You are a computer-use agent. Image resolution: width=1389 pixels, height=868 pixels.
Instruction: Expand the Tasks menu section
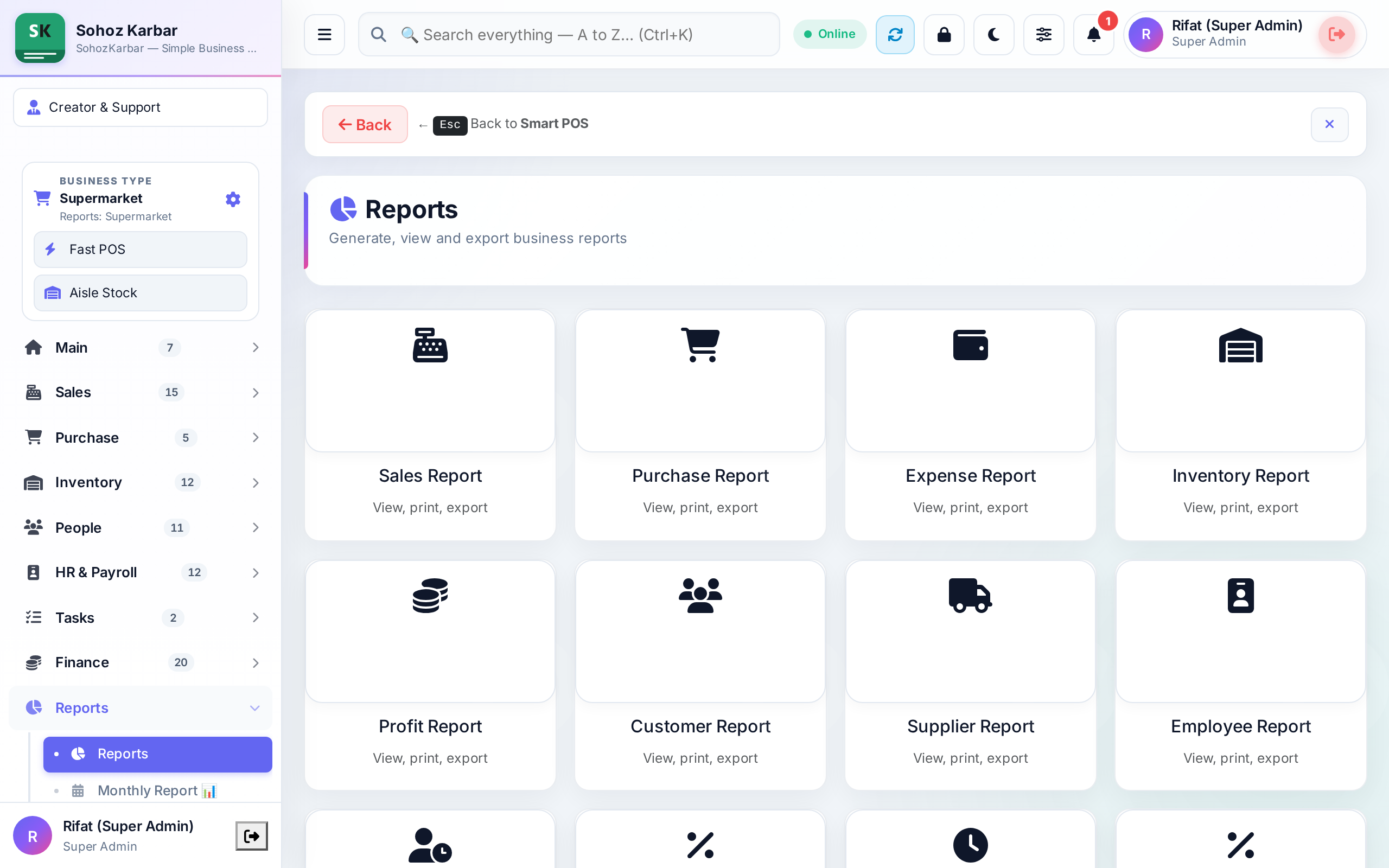click(x=141, y=618)
